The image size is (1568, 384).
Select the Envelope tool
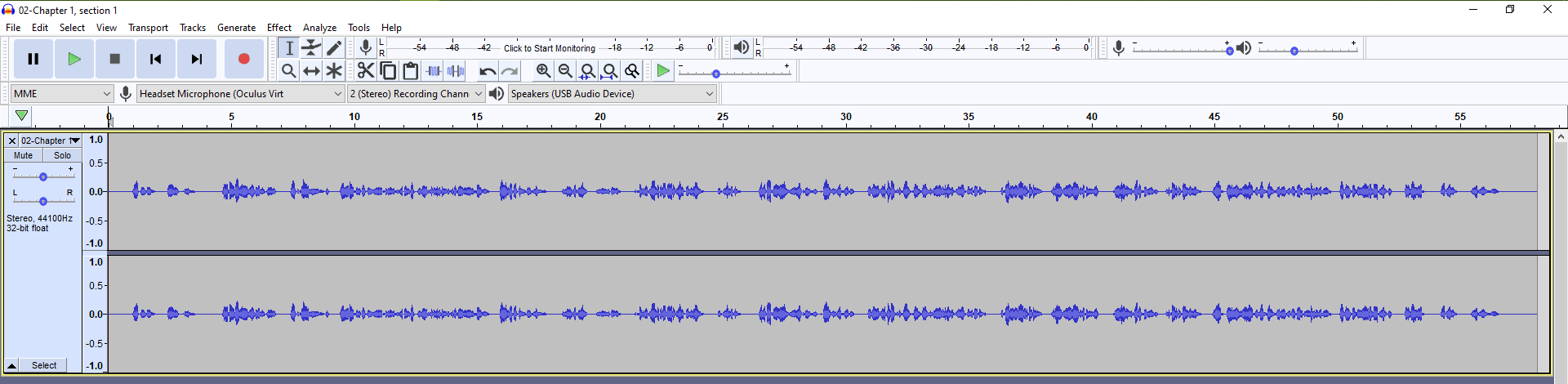311,48
